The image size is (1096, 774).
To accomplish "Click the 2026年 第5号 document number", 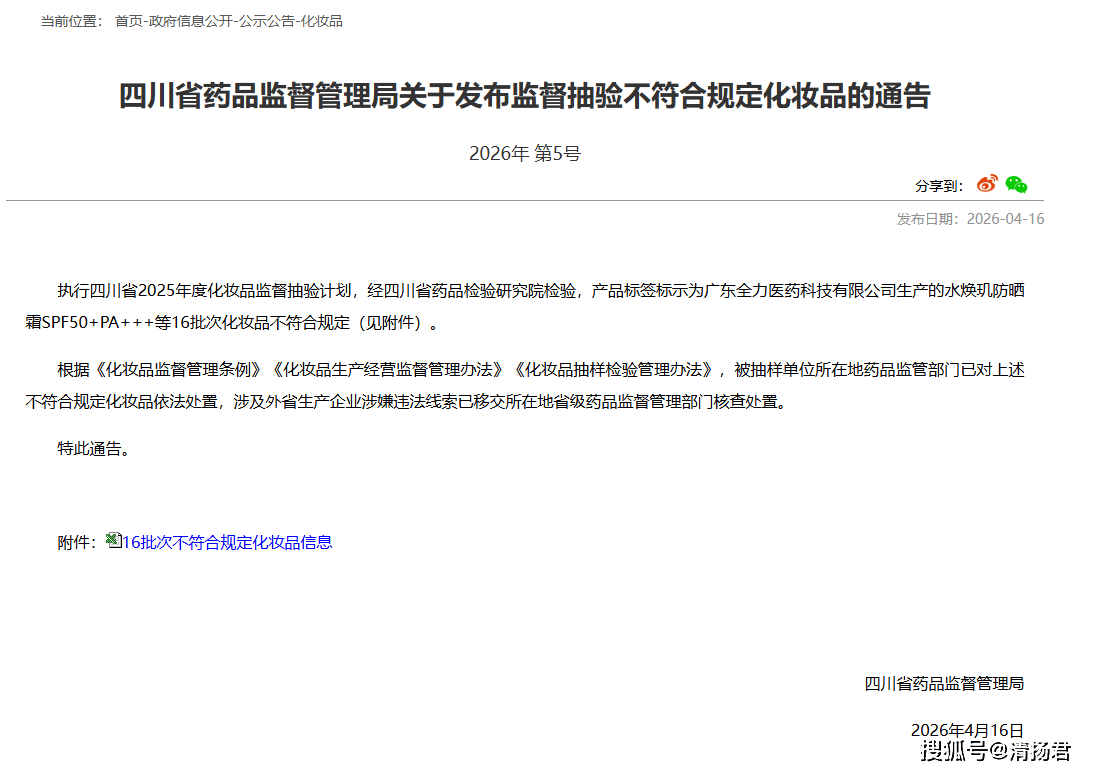I will click(x=524, y=153).
